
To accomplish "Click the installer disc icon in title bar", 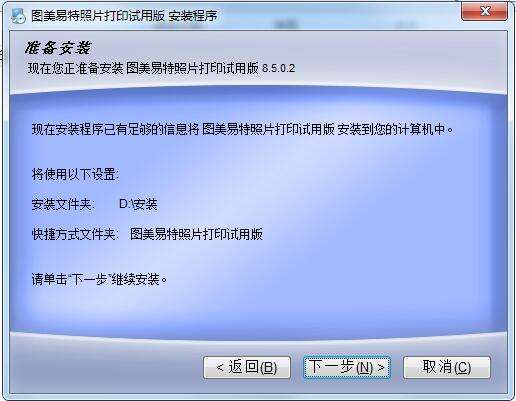I will (x=18, y=16).
